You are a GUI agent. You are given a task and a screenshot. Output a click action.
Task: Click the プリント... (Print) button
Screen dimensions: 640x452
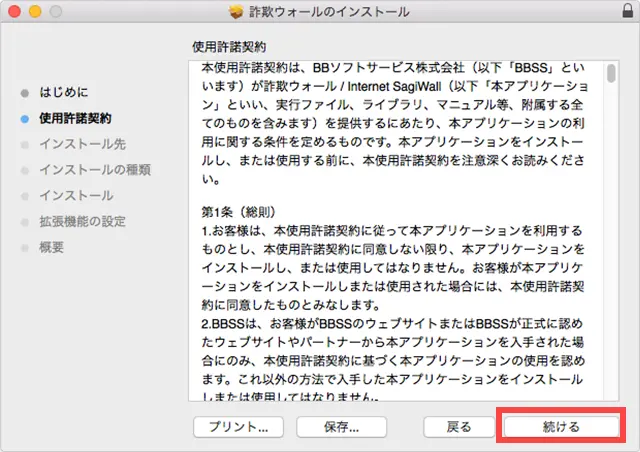click(238, 427)
